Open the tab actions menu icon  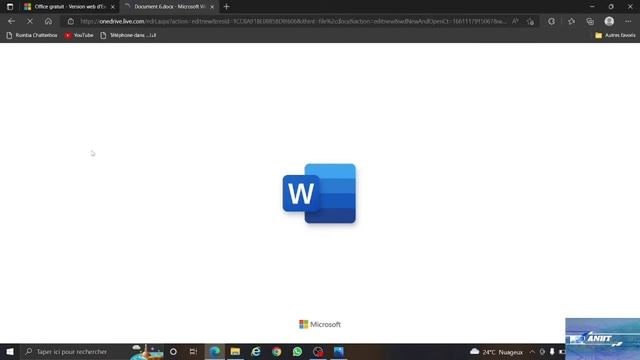[x=10, y=7]
